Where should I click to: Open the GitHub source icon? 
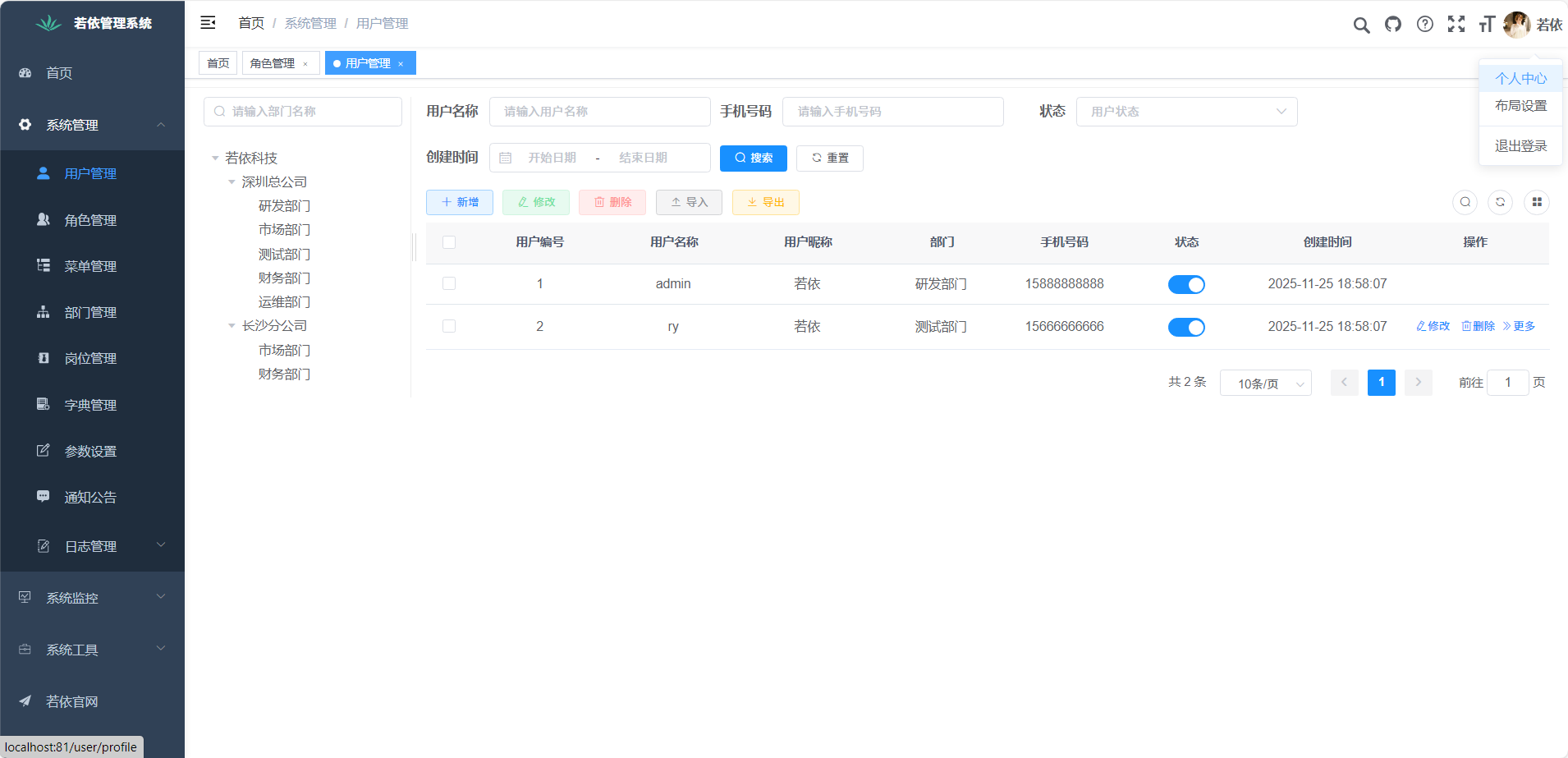click(x=1393, y=24)
